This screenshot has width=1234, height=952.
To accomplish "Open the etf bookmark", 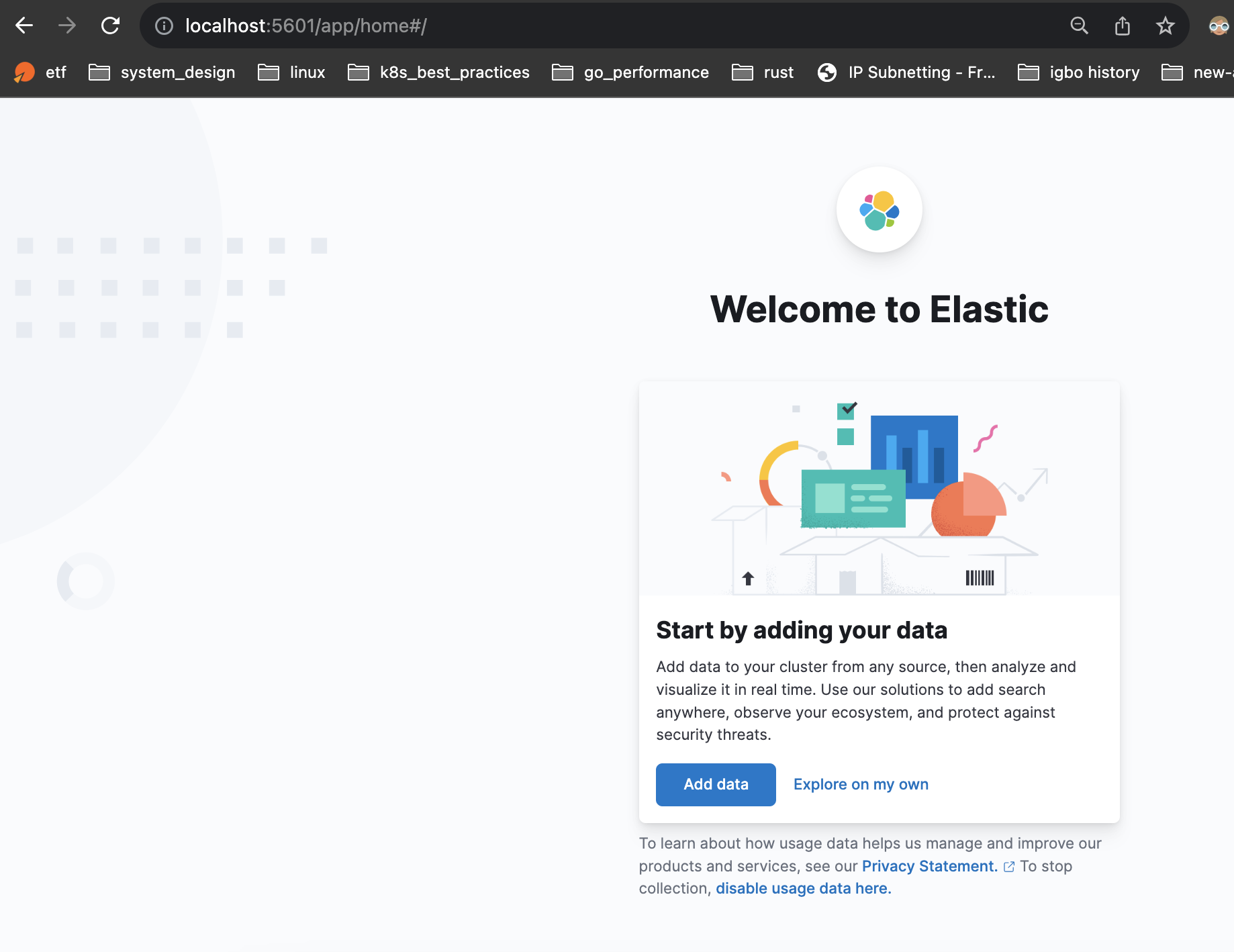I will 40,72.
